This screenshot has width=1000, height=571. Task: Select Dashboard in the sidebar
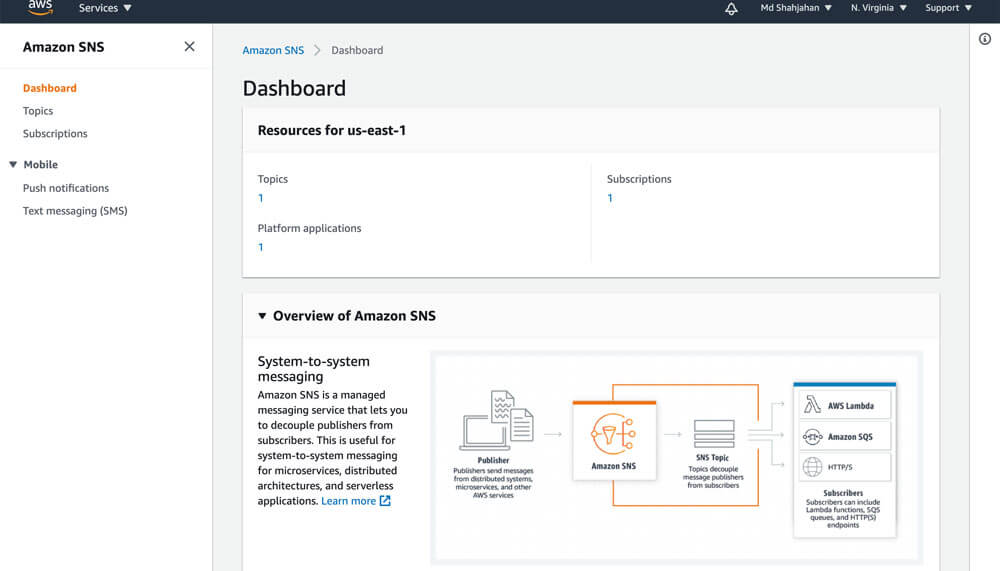[50, 88]
